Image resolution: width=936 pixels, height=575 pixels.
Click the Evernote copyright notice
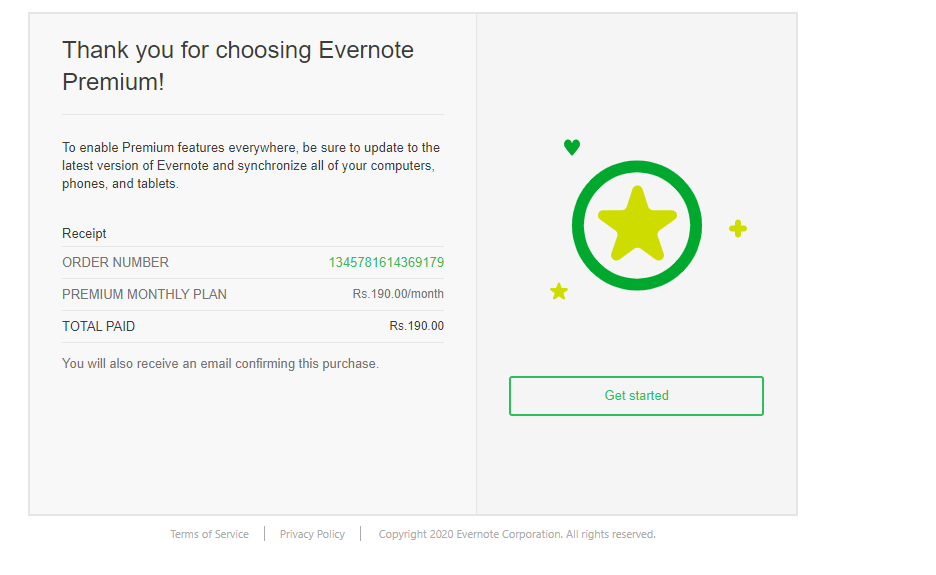tap(517, 534)
